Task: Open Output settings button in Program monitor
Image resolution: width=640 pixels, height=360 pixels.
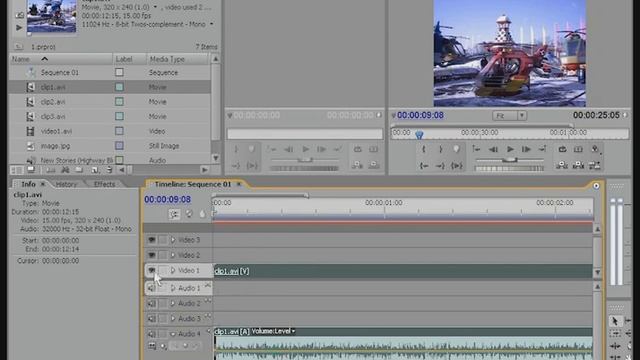Action: coord(595,149)
